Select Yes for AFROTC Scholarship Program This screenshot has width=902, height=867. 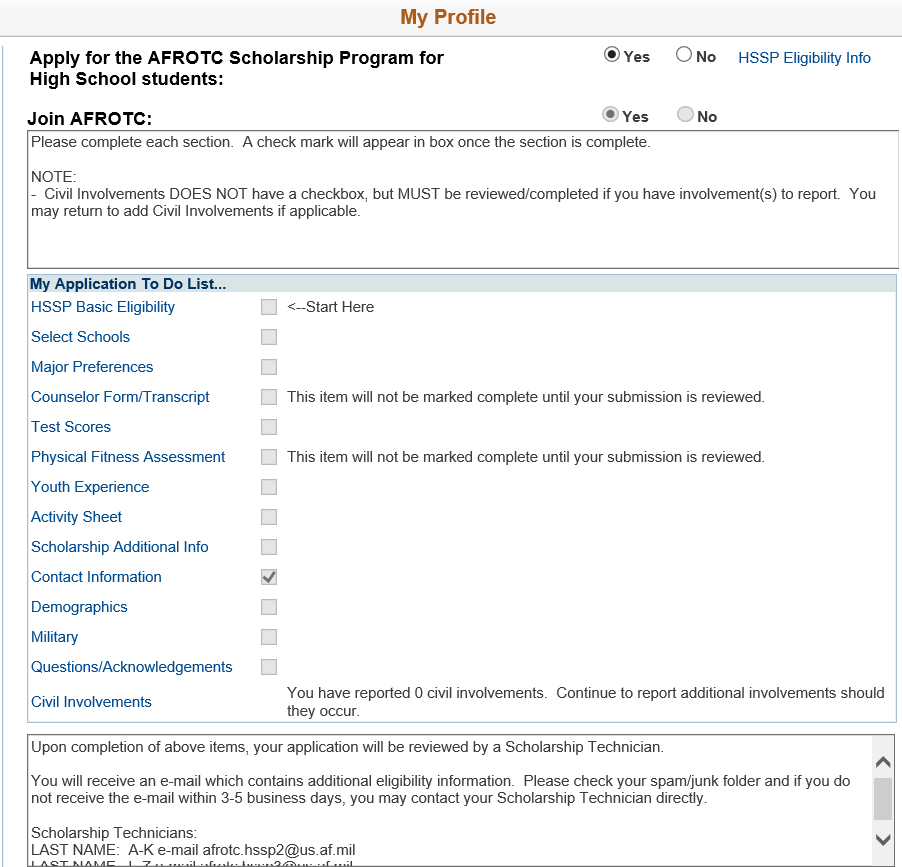612,56
